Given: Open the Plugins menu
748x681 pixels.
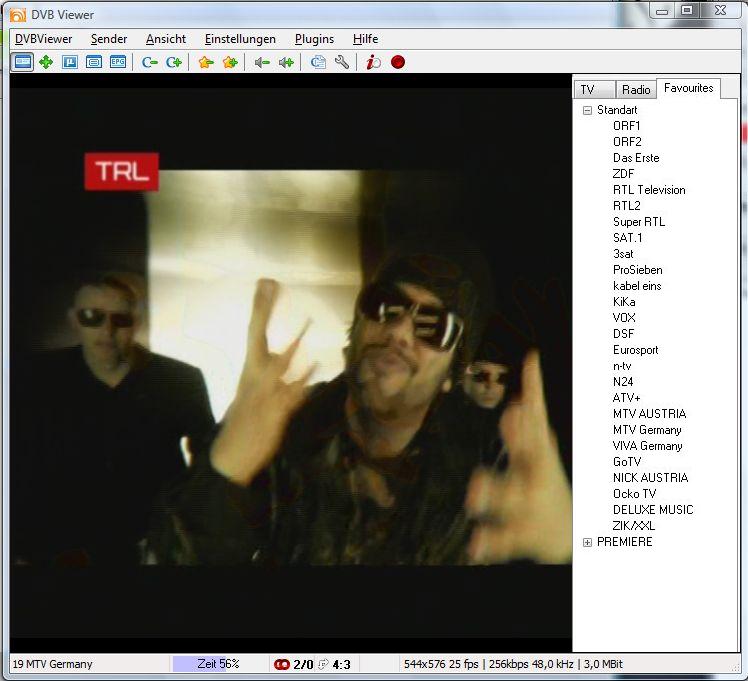Looking at the screenshot, I should click(314, 39).
